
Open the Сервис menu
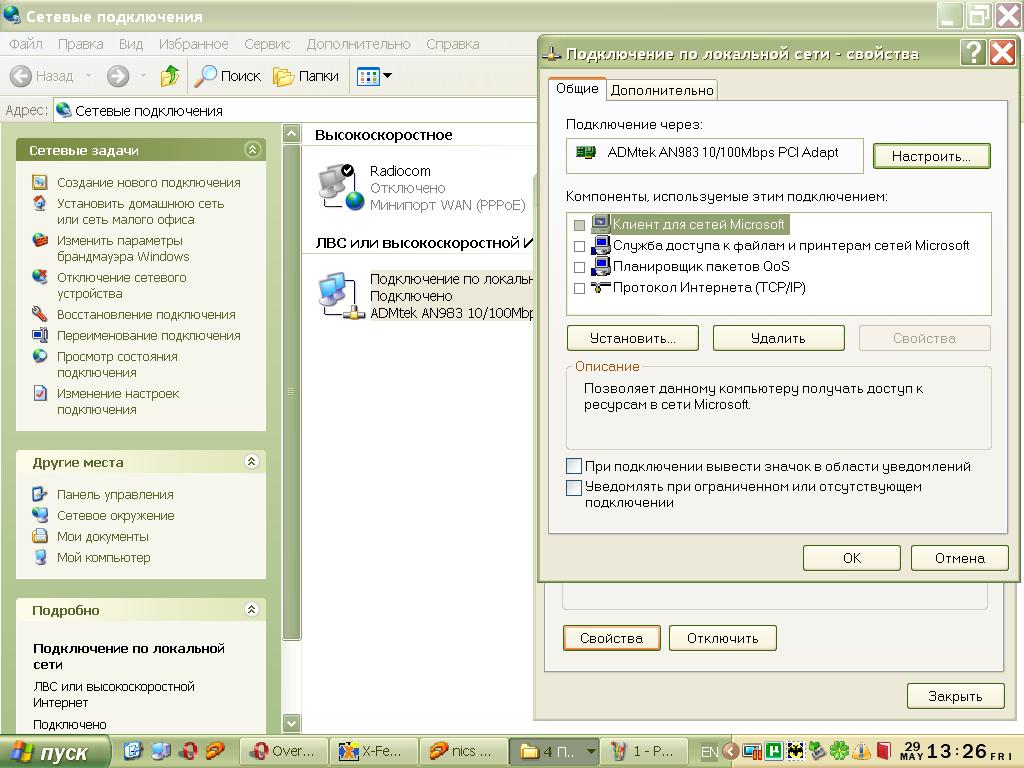coord(266,44)
